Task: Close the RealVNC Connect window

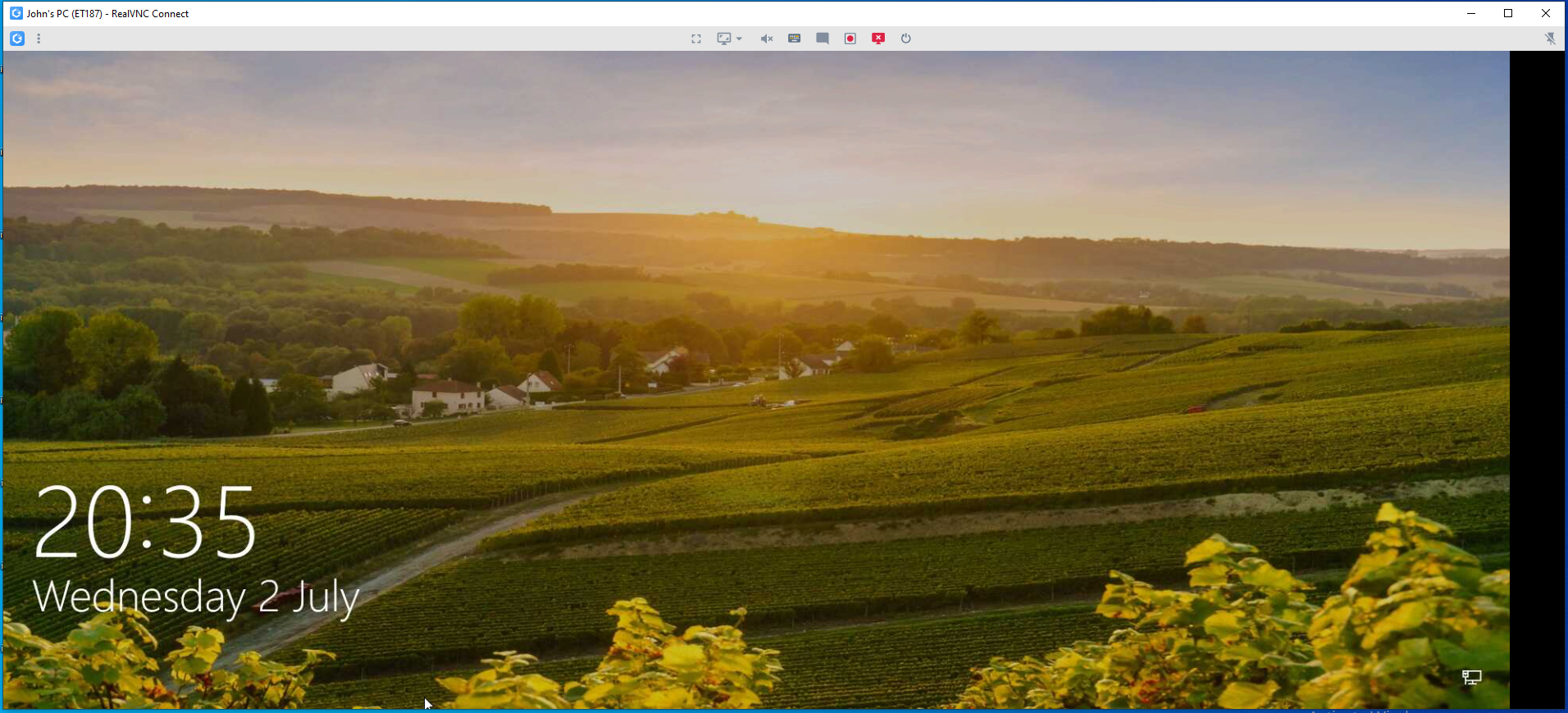Action: 1546,13
